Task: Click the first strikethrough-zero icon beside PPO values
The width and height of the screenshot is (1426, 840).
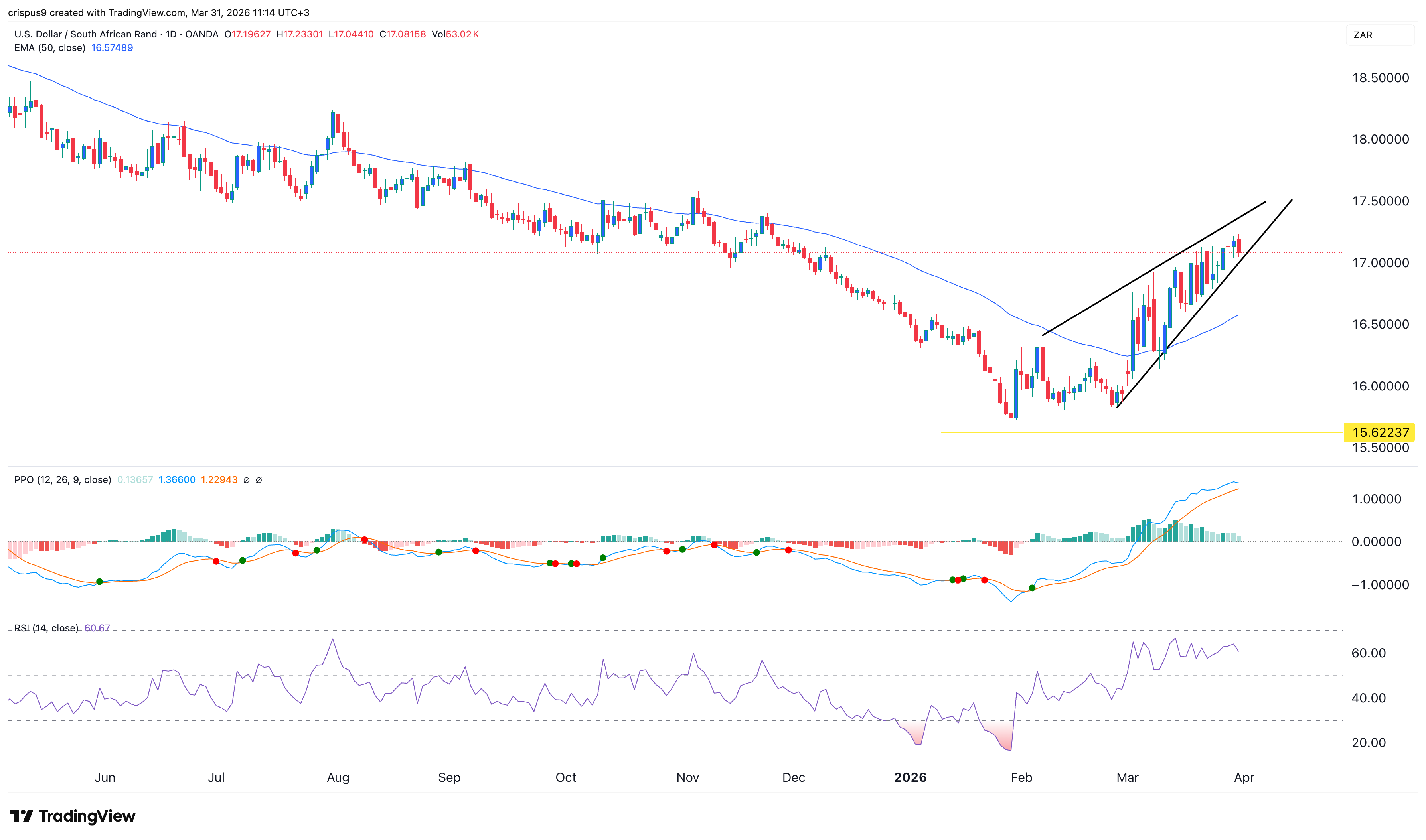Action: click(247, 479)
